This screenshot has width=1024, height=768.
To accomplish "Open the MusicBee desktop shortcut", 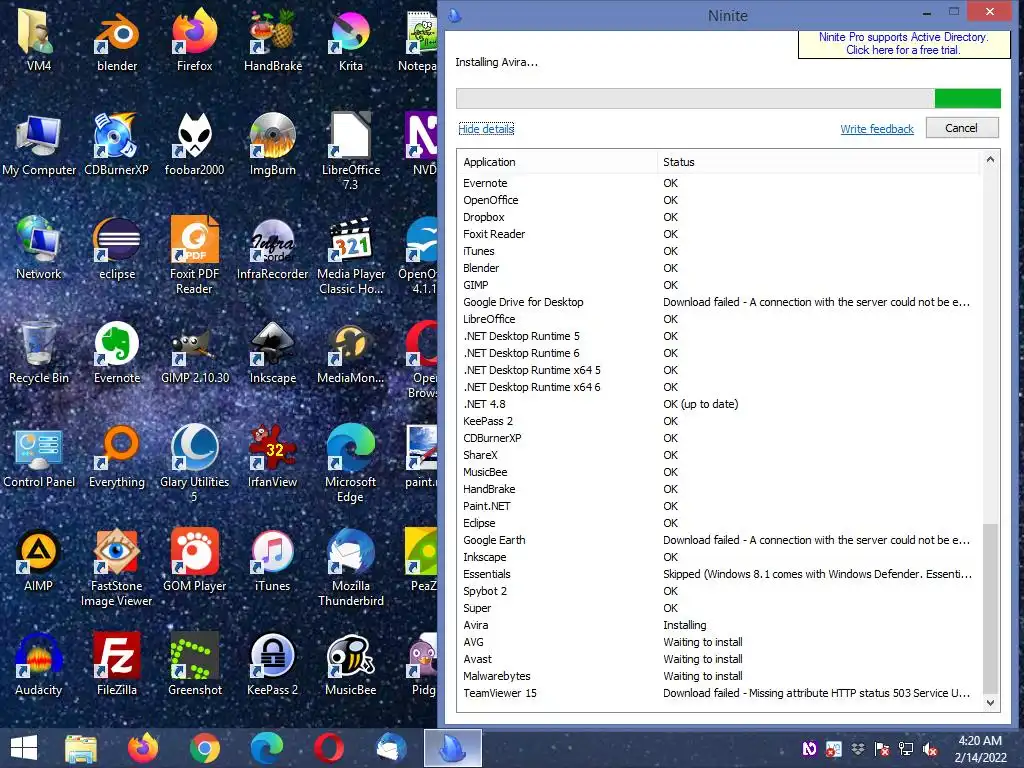I will (x=351, y=664).
